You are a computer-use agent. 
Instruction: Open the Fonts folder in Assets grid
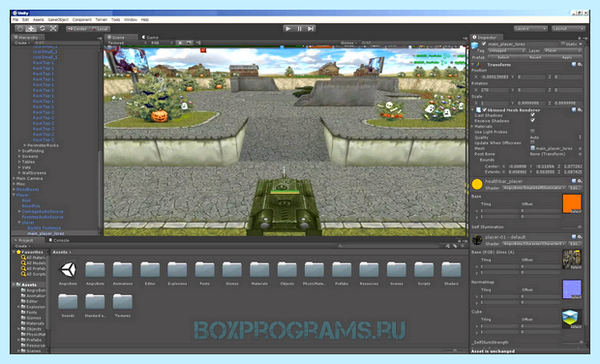[x=205, y=273]
